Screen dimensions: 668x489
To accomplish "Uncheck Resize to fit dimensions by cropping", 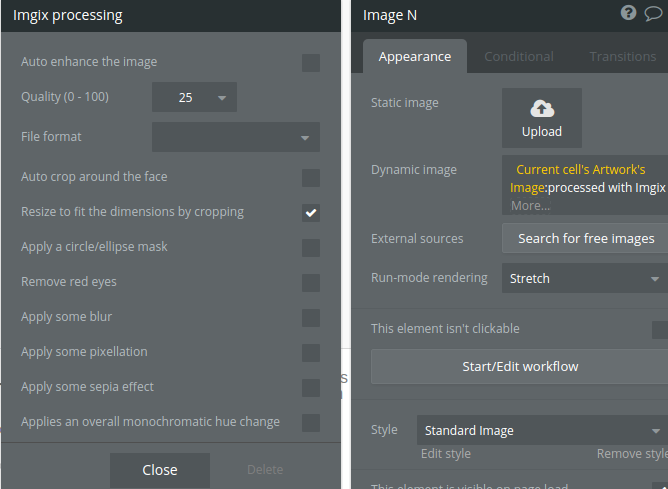I will [x=311, y=213].
